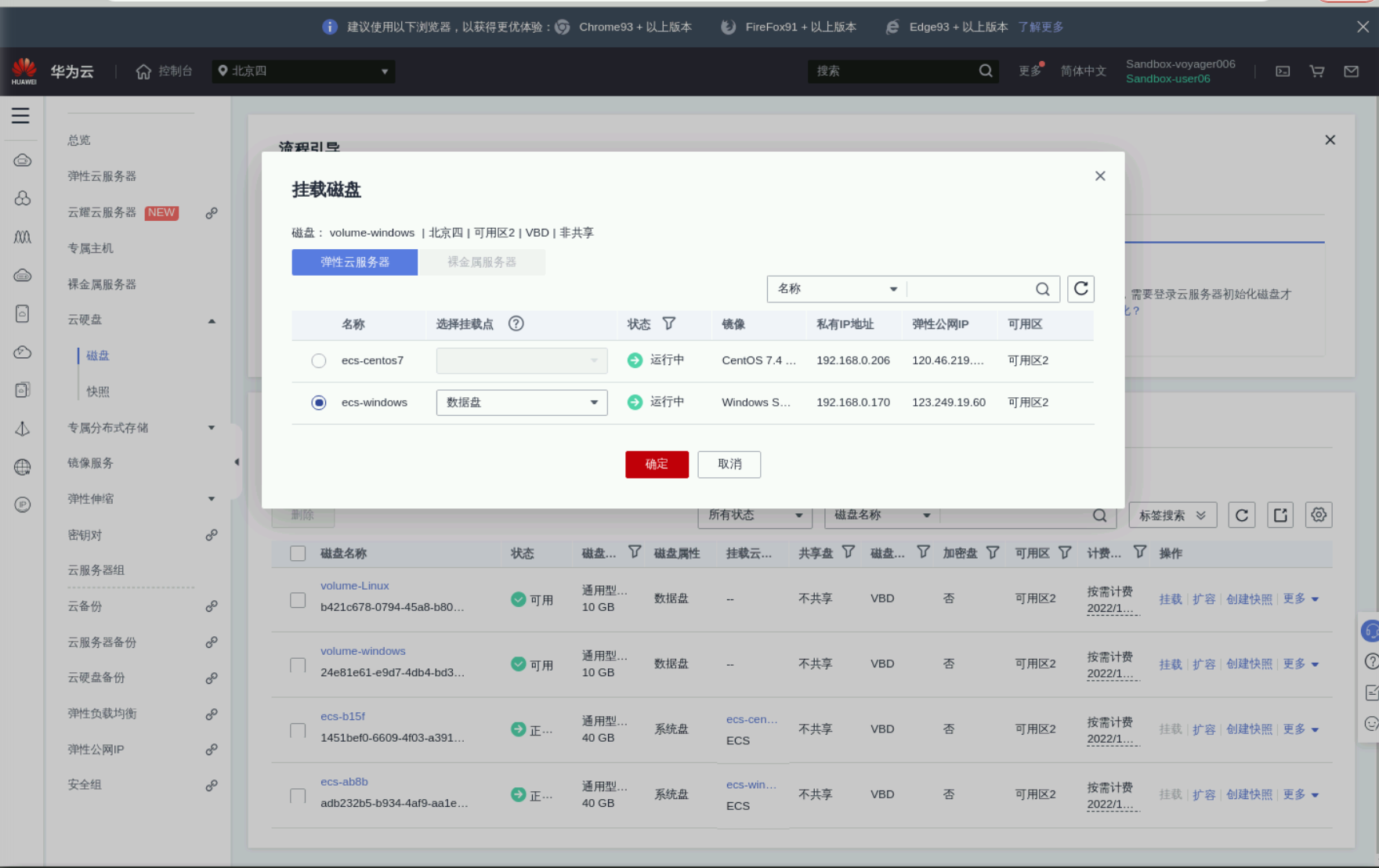Screen dimensions: 1379x868
Task: Open link icon beside 安全组
Action: pos(212,785)
